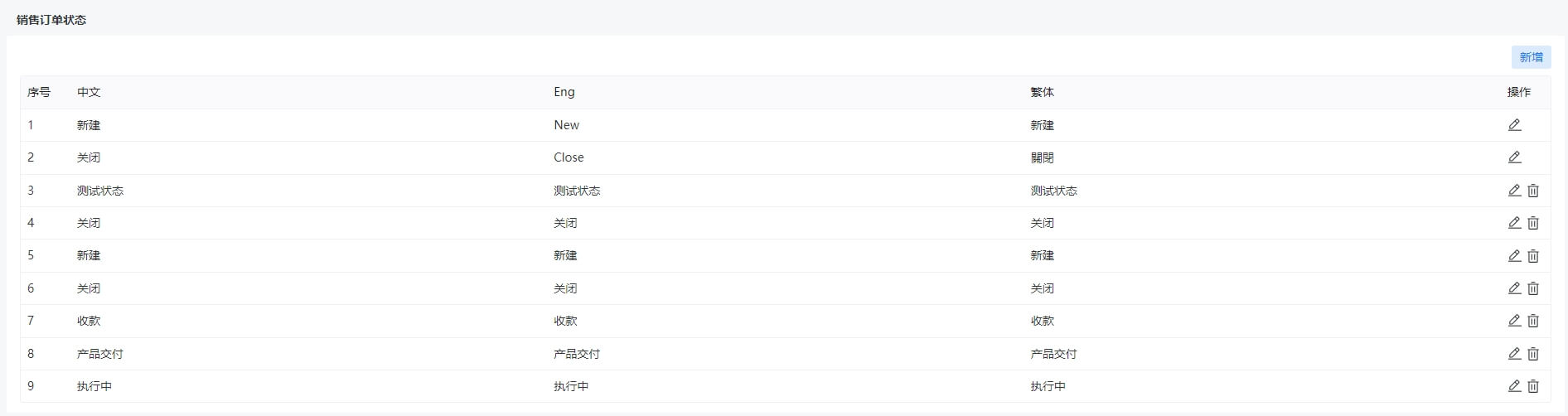Delete the 收款 status row

pyautogui.click(x=1533, y=321)
